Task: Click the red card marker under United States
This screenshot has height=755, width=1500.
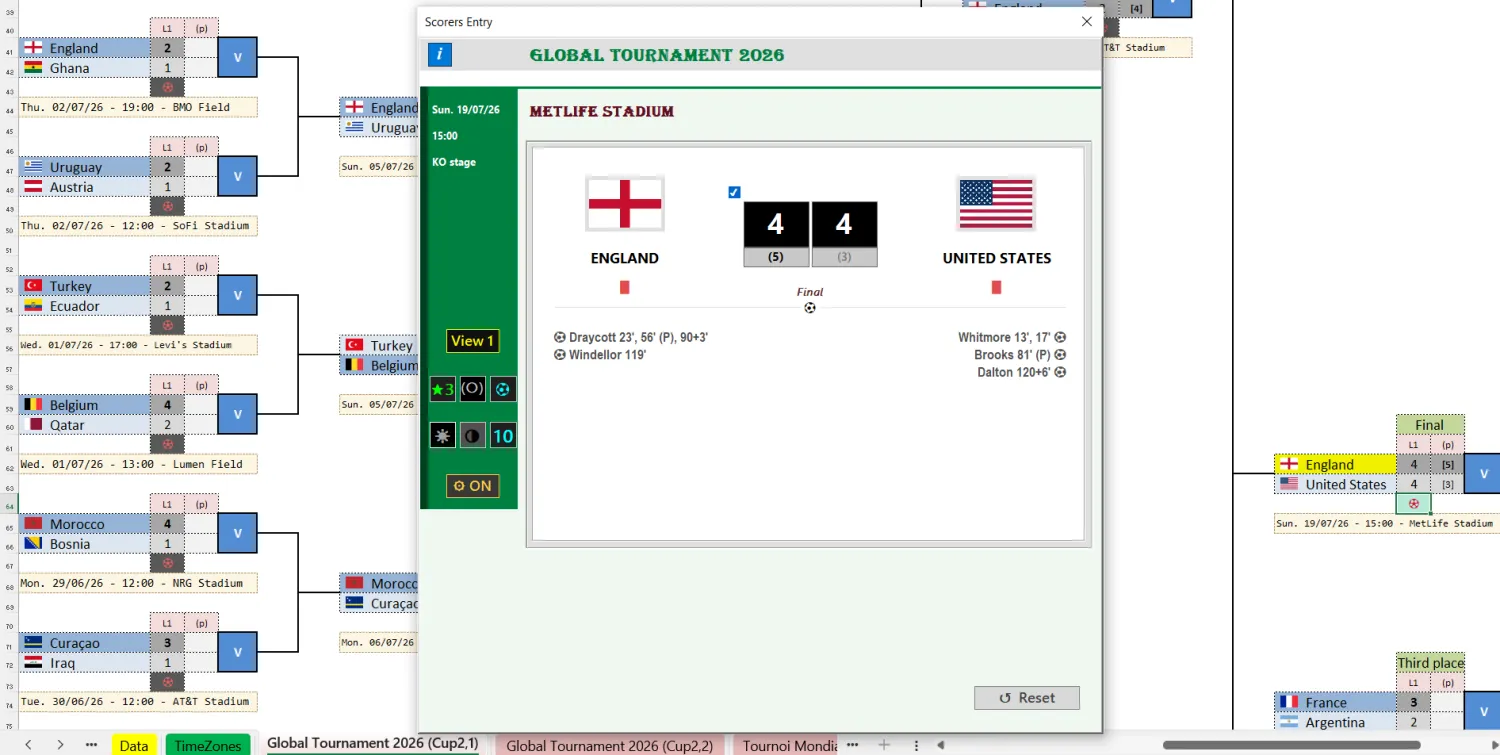Action: pyautogui.click(x=996, y=287)
